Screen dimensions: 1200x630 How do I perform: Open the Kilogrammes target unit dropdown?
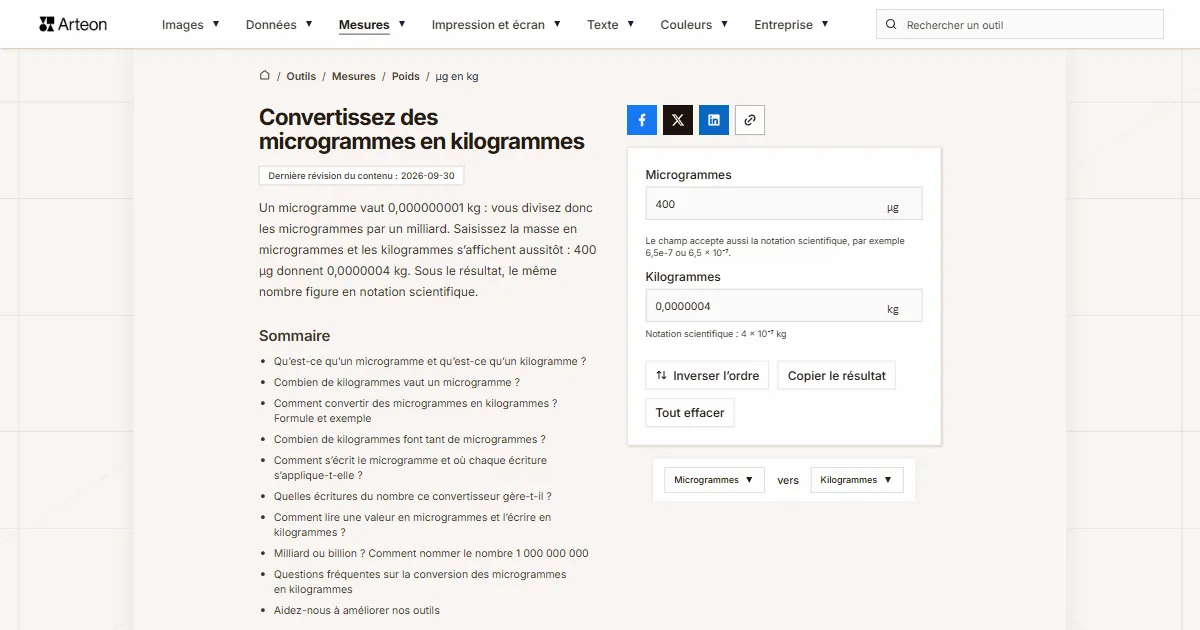click(857, 480)
